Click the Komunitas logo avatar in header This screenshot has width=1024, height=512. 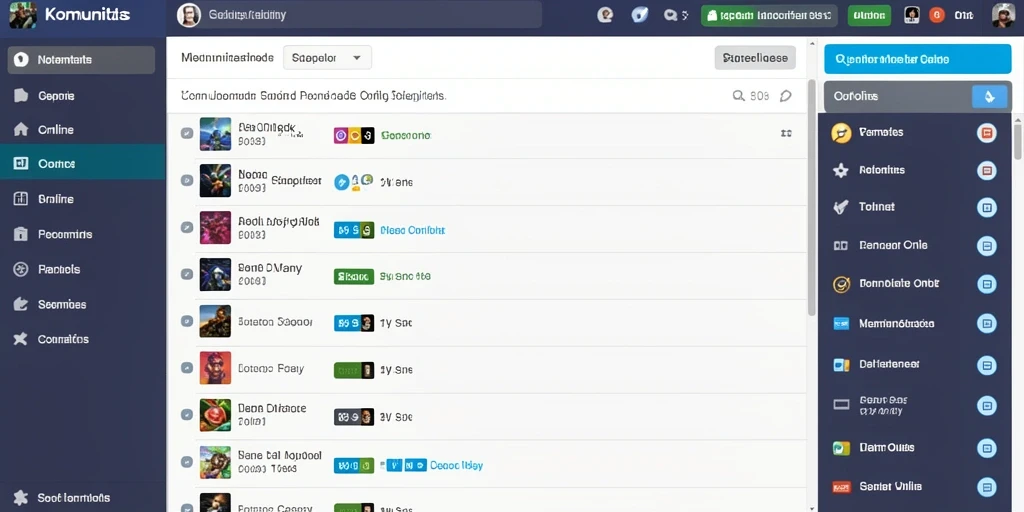tap(23, 15)
